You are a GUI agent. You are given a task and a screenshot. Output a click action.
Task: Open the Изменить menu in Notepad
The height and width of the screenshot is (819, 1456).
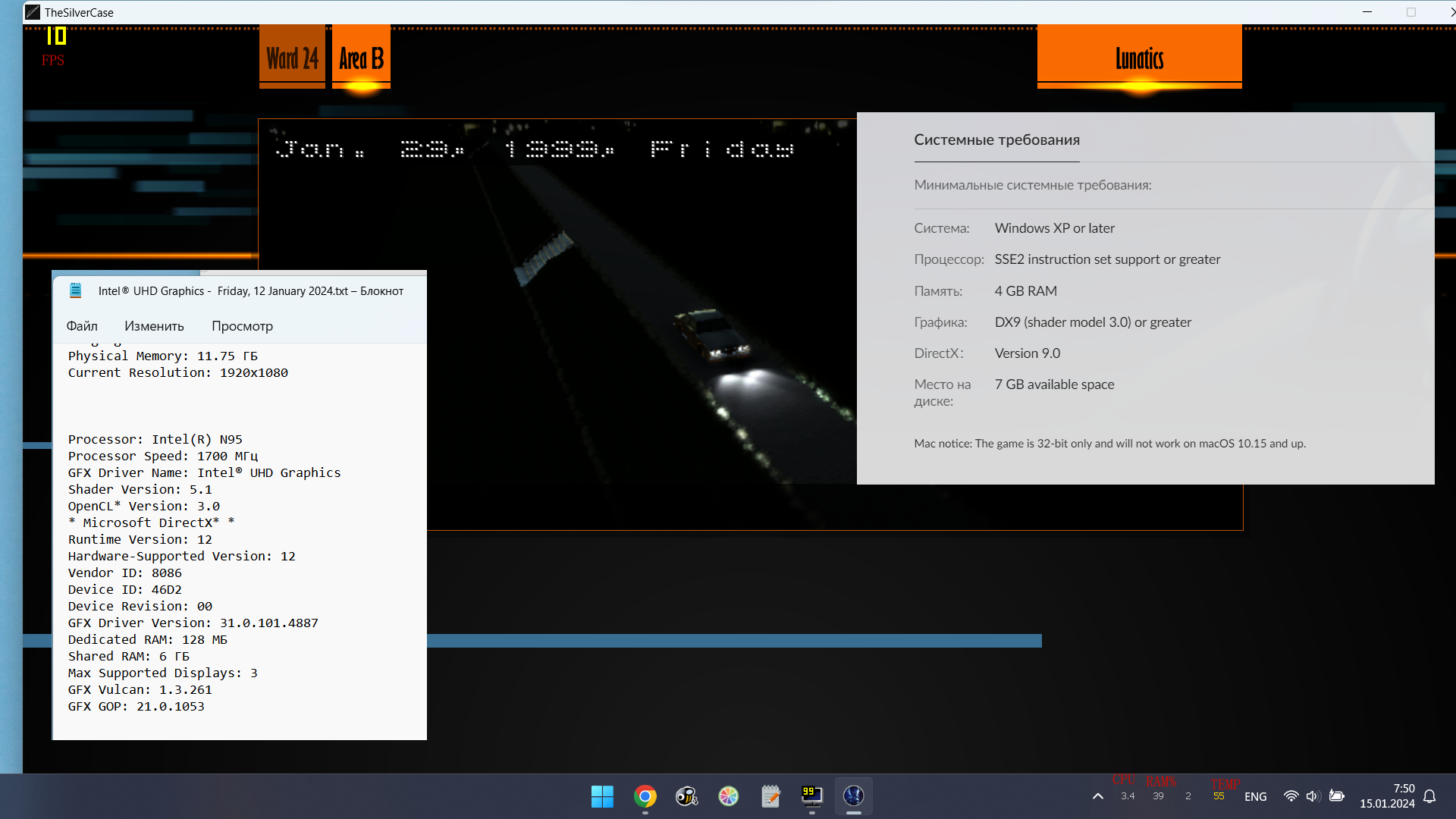click(x=154, y=326)
